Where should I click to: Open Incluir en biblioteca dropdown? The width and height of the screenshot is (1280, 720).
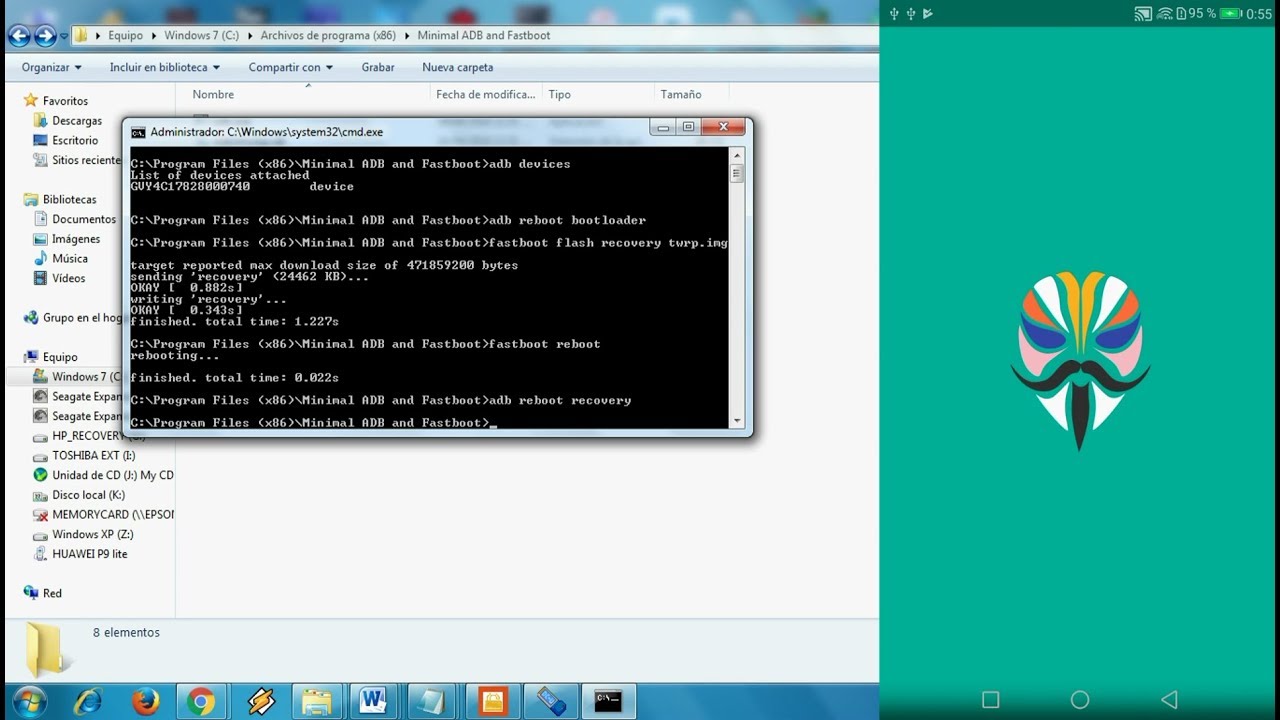164,67
